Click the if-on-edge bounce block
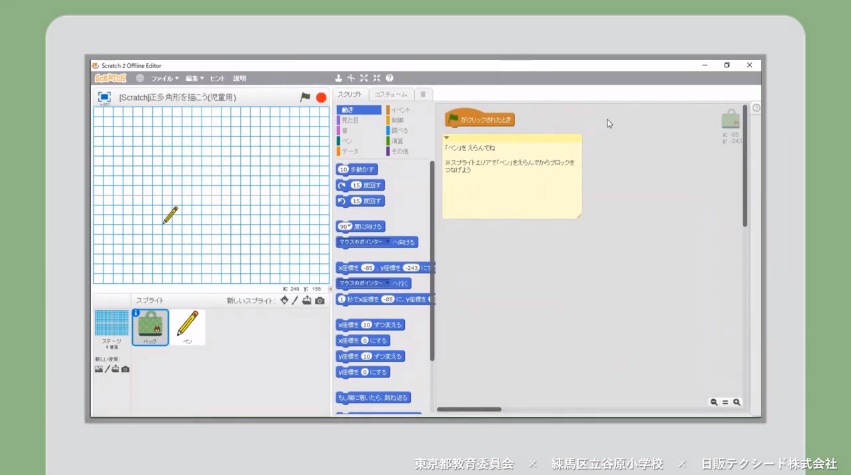The height and width of the screenshot is (475, 851). (373, 397)
